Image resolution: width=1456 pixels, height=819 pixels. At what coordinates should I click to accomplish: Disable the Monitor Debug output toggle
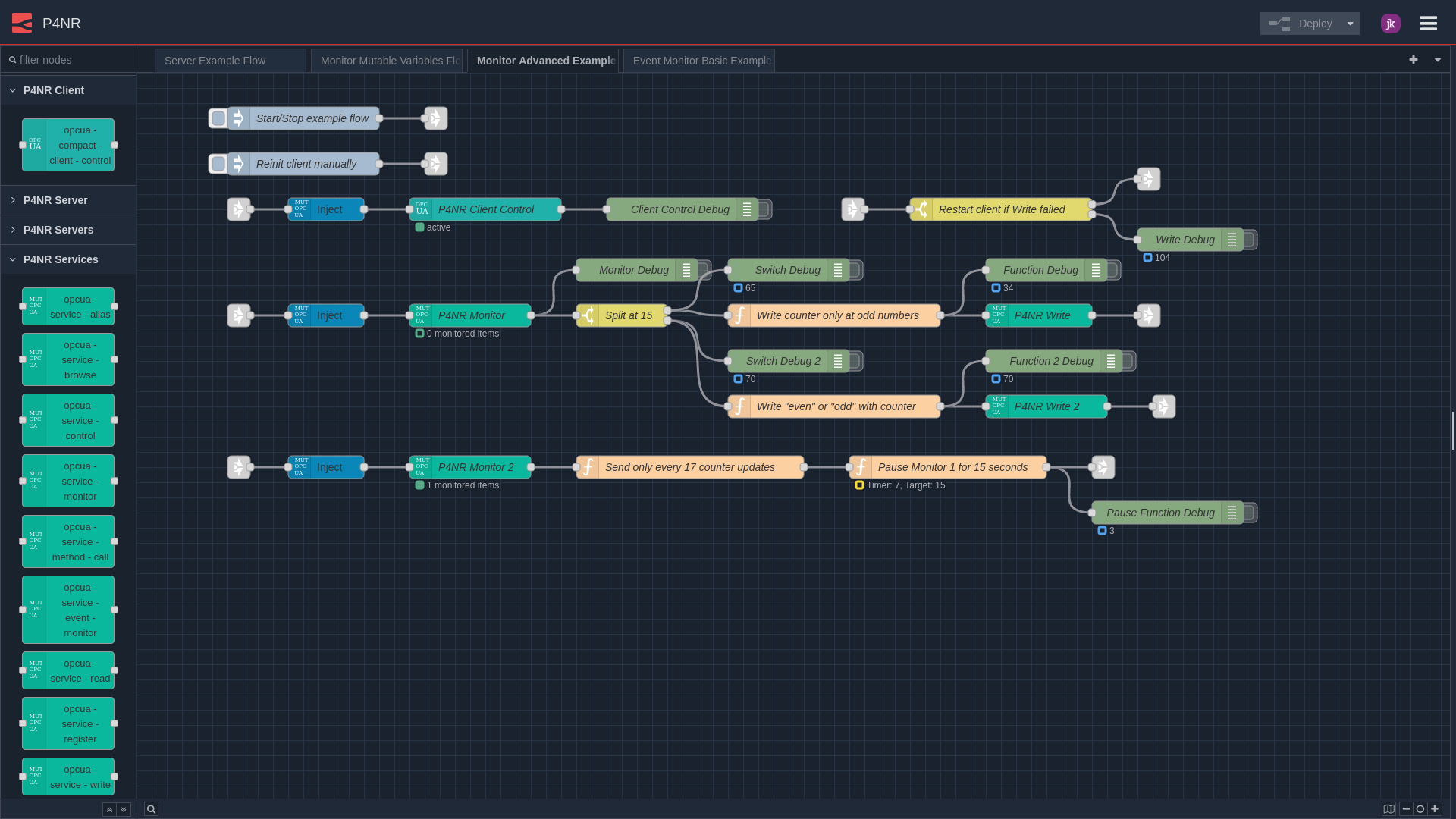[x=702, y=269]
